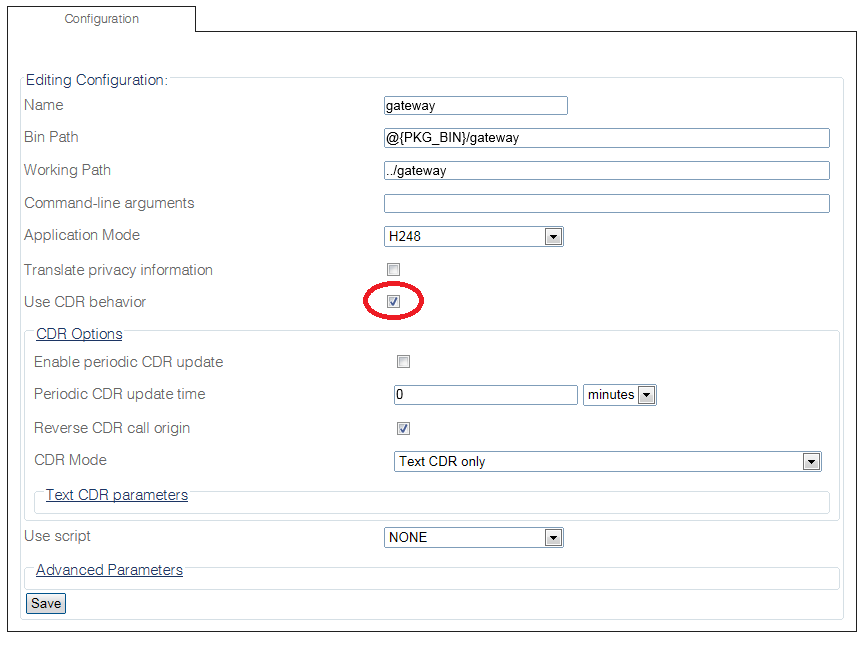The height and width of the screenshot is (650, 863).
Task: Toggle the Use CDR behavior checkbox
Action: coord(394,301)
